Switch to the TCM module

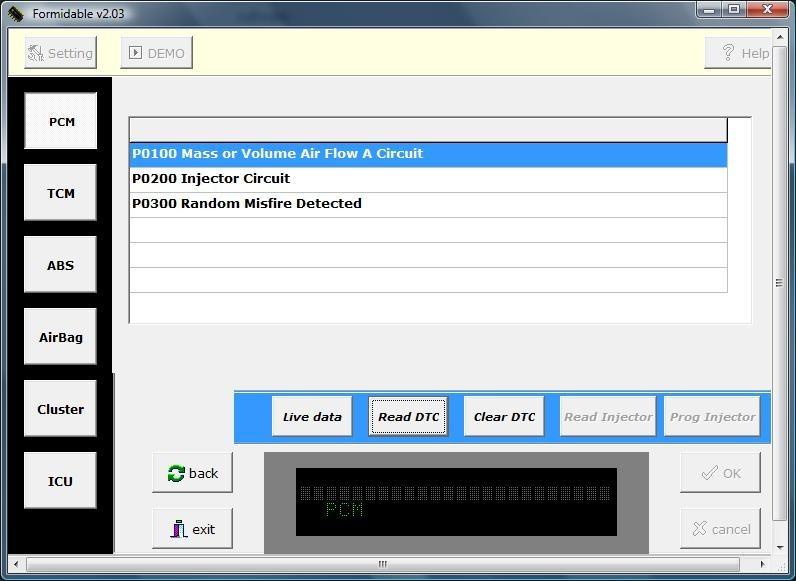61,193
